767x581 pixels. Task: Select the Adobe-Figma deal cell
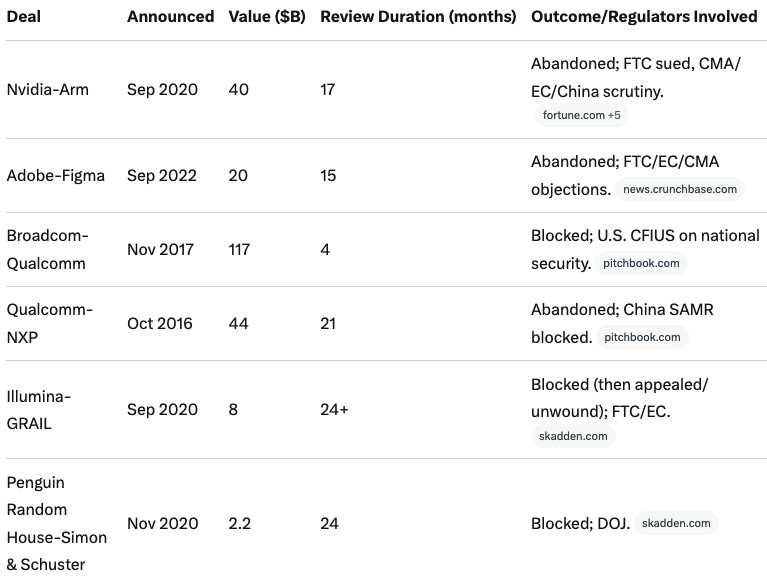[53, 176]
